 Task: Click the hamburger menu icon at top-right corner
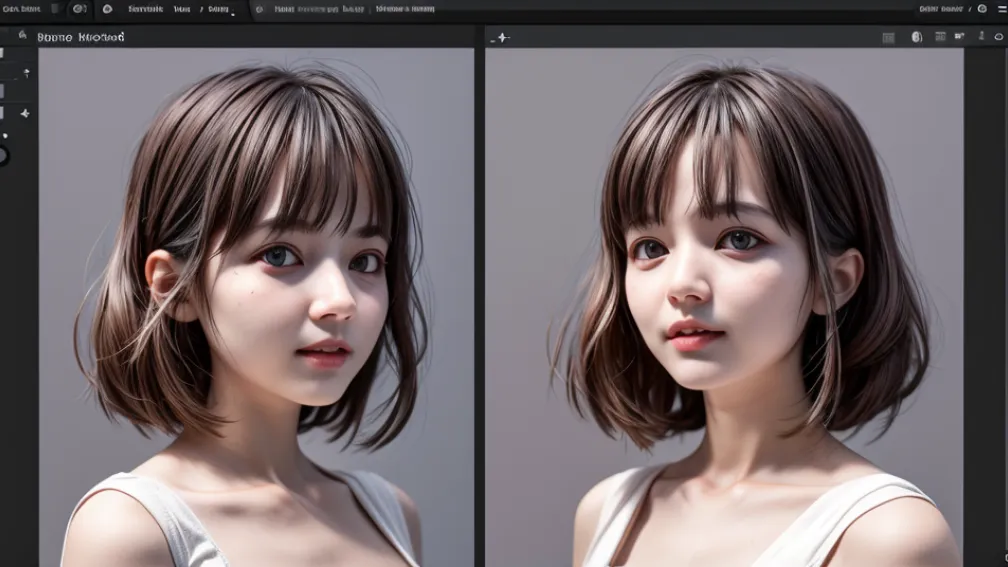click(x=1001, y=9)
